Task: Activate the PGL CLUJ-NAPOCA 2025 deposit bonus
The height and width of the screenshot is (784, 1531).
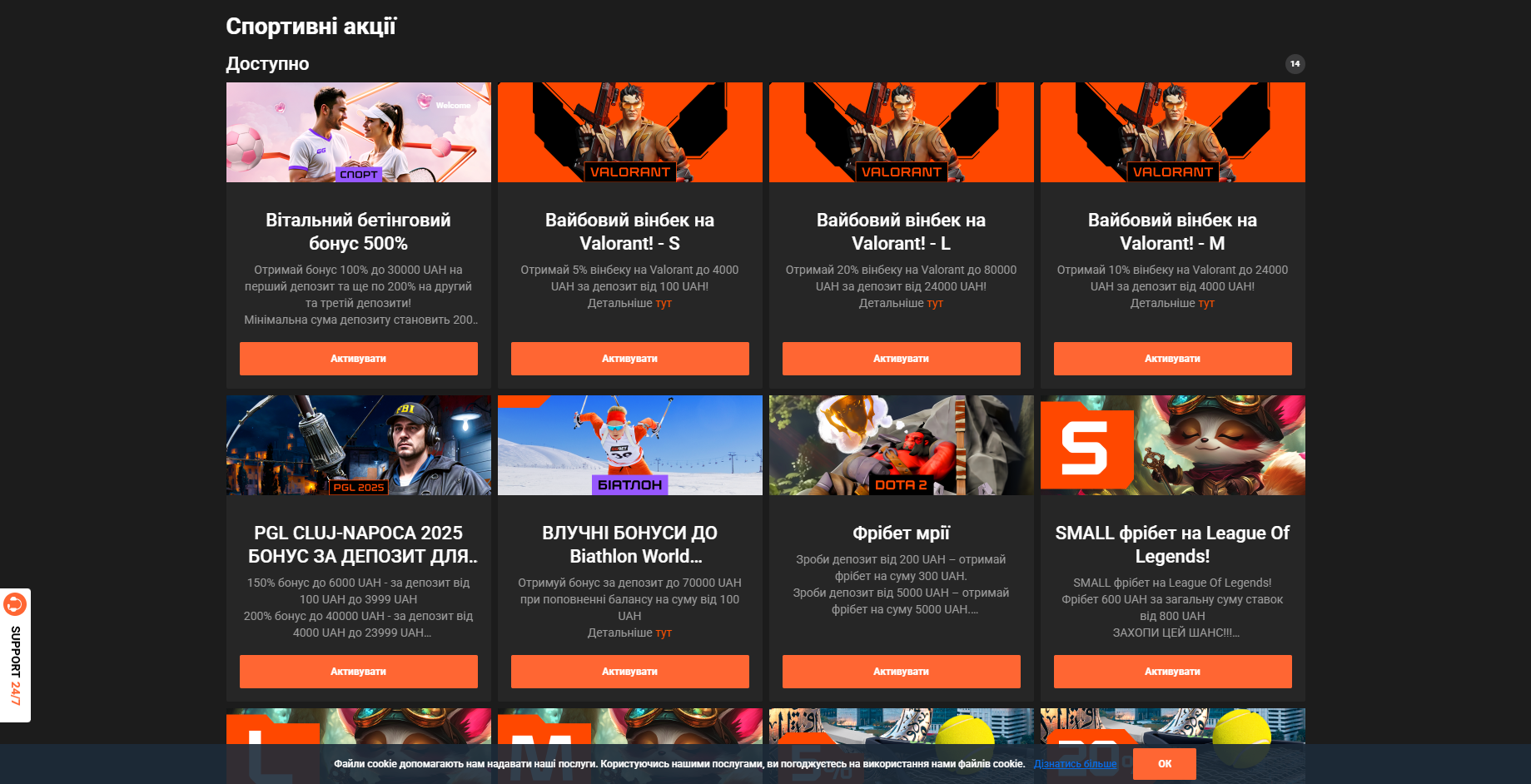Action: click(358, 672)
